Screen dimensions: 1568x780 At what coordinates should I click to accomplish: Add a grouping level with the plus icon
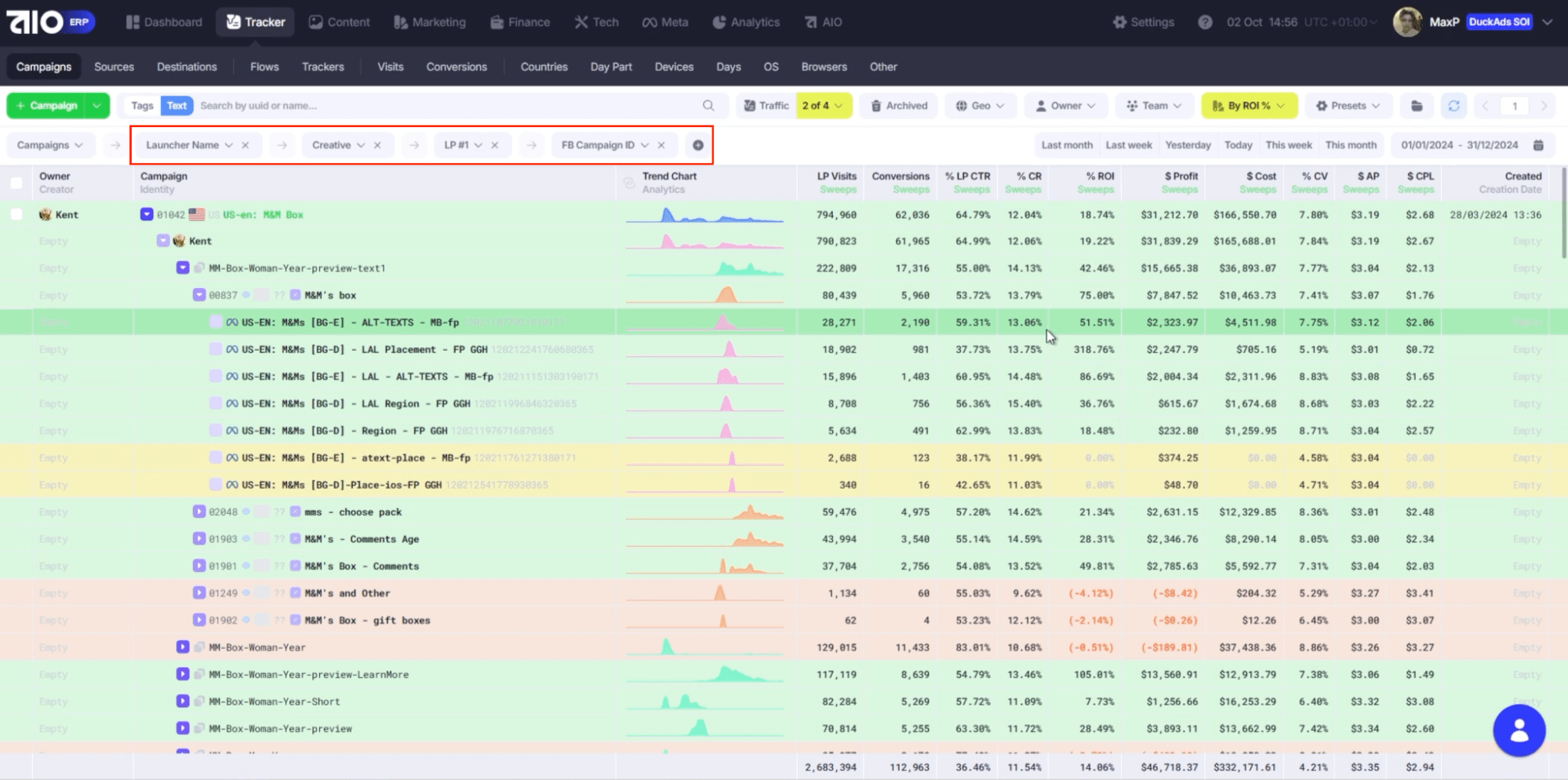point(698,145)
